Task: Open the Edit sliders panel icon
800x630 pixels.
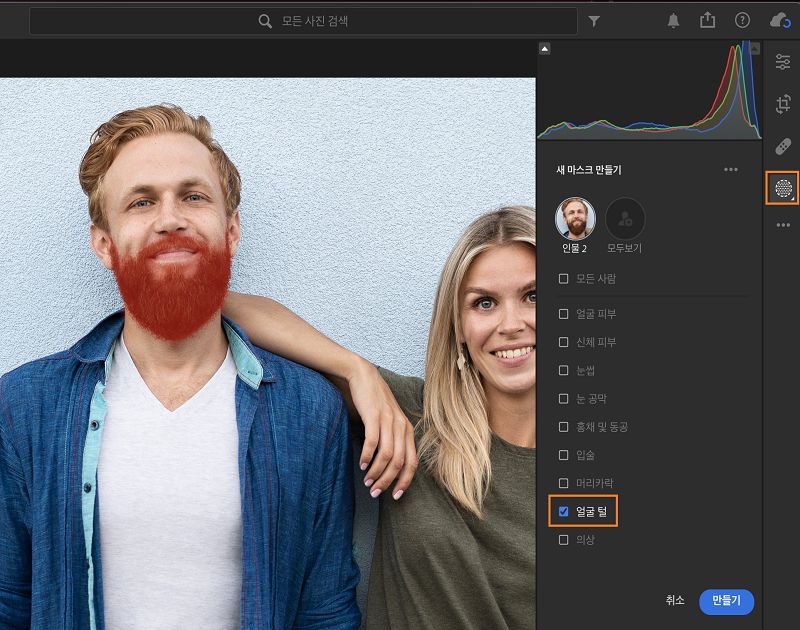Action: click(783, 62)
